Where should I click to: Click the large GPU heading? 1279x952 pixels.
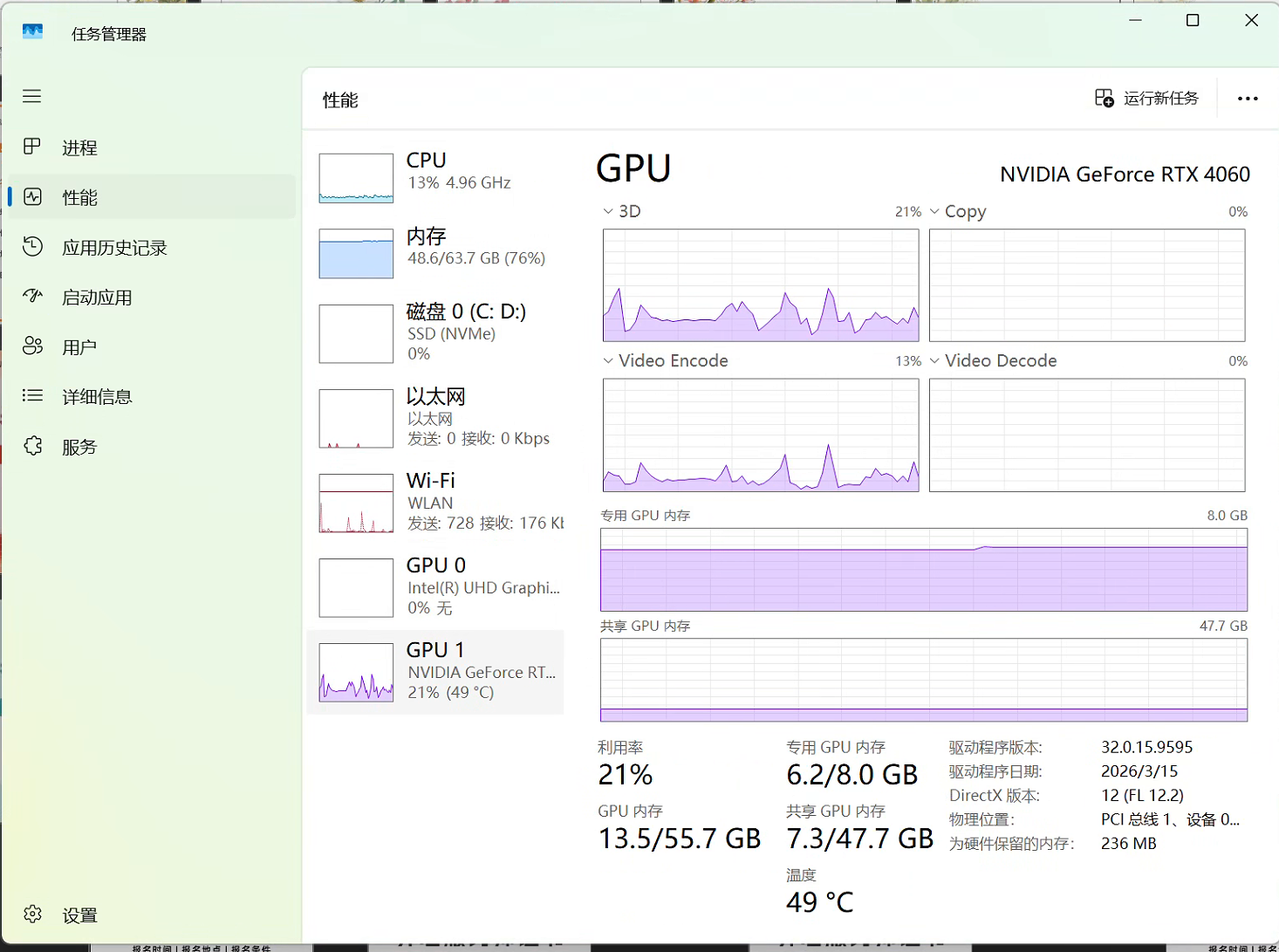click(x=633, y=168)
